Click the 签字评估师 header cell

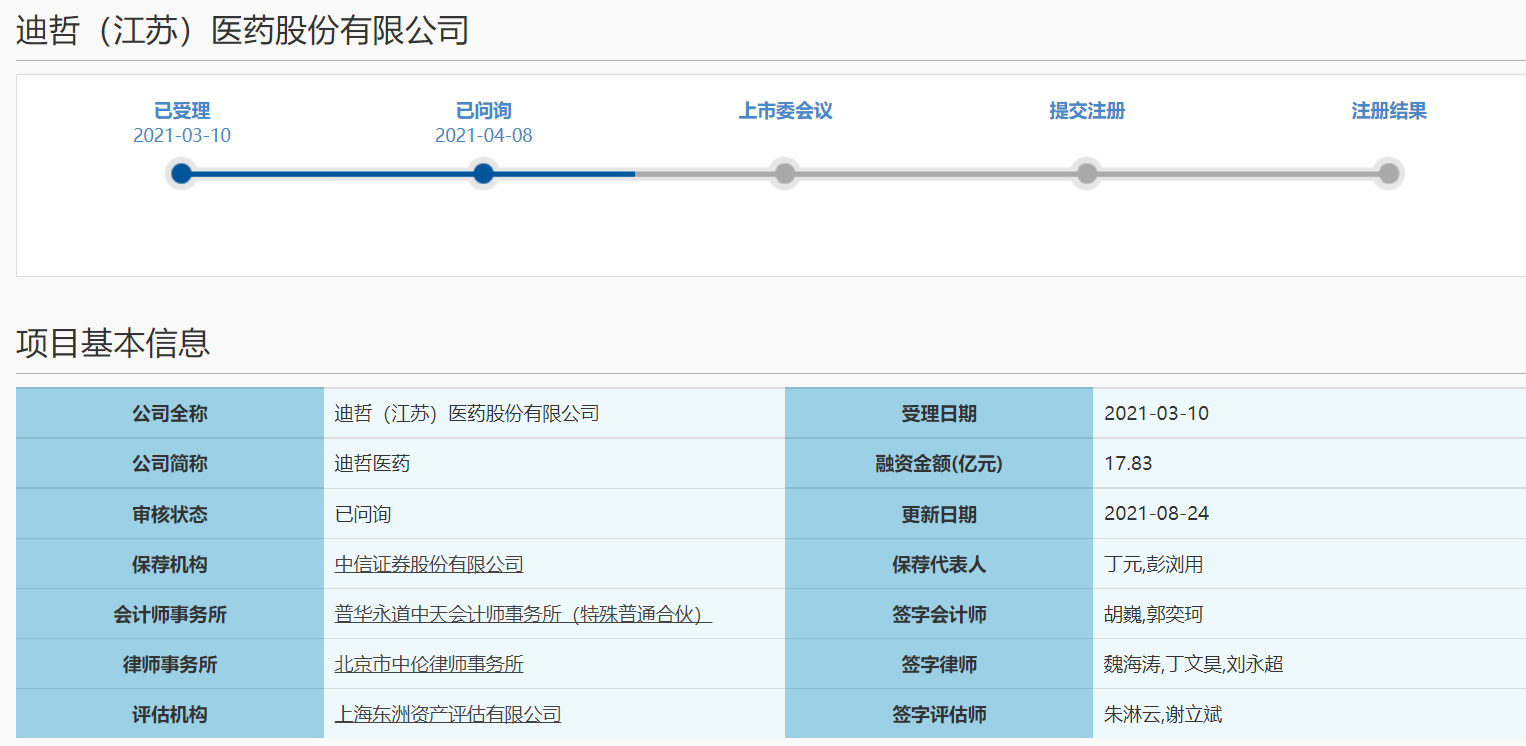click(939, 714)
